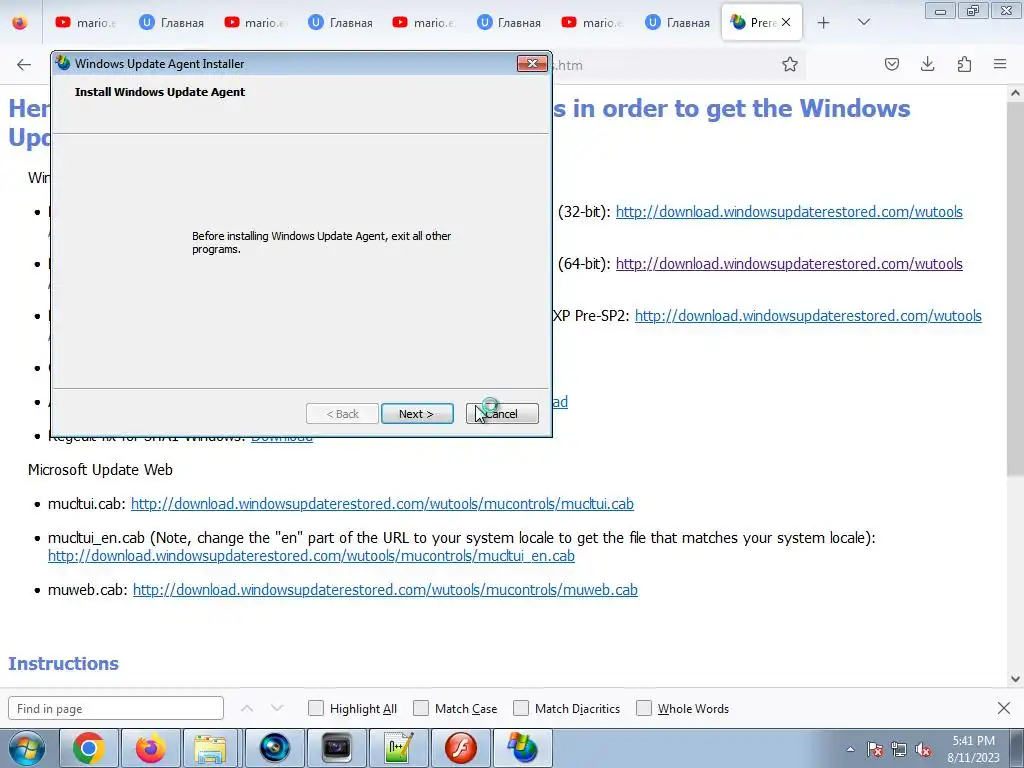This screenshot has height=768, width=1024.
Task: Open the muweb.cab download link
Action: click(x=385, y=590)
